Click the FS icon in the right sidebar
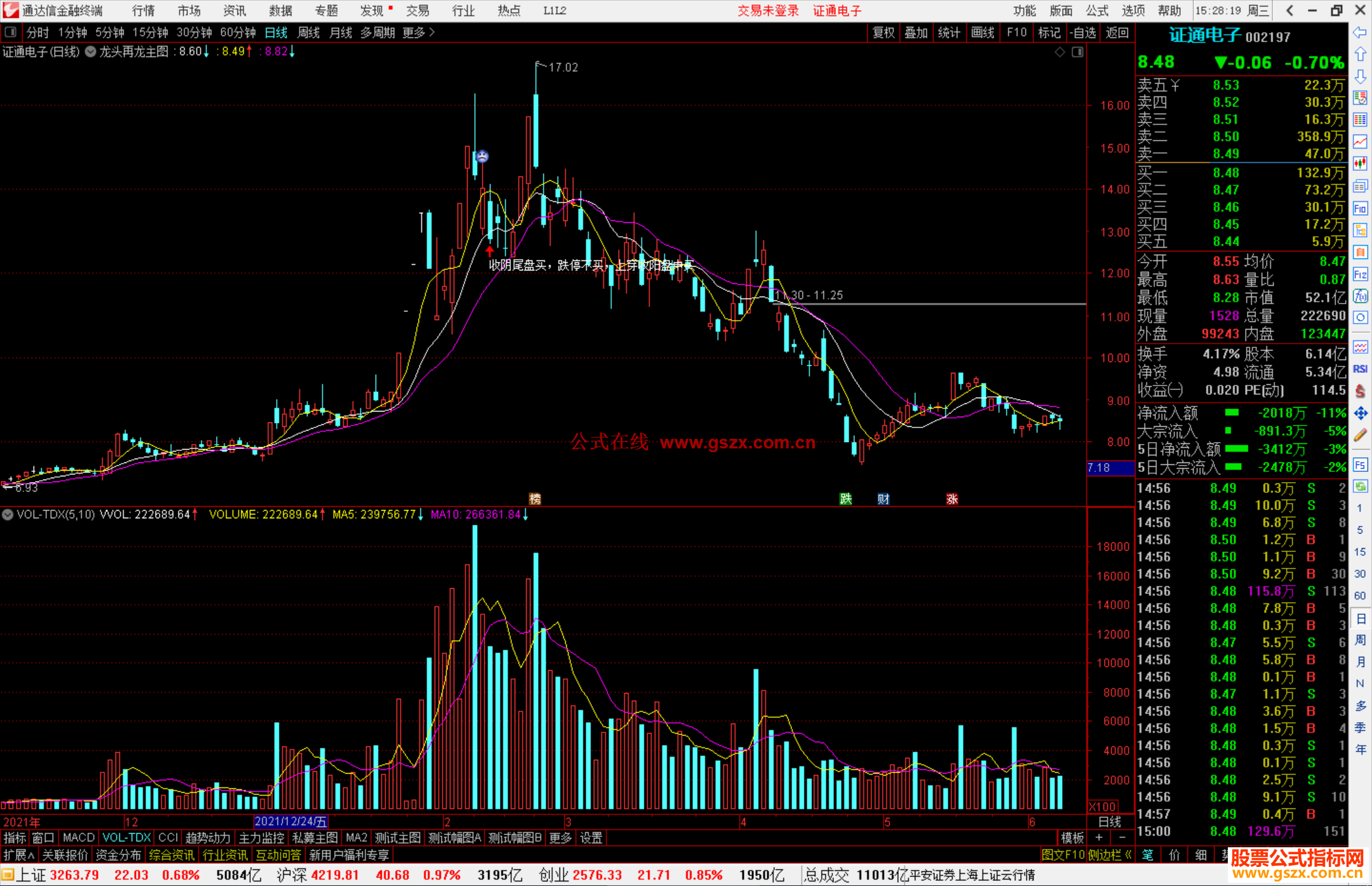Image resolution: width=1372 pixels, height=886 pixels. [1360, 465]
